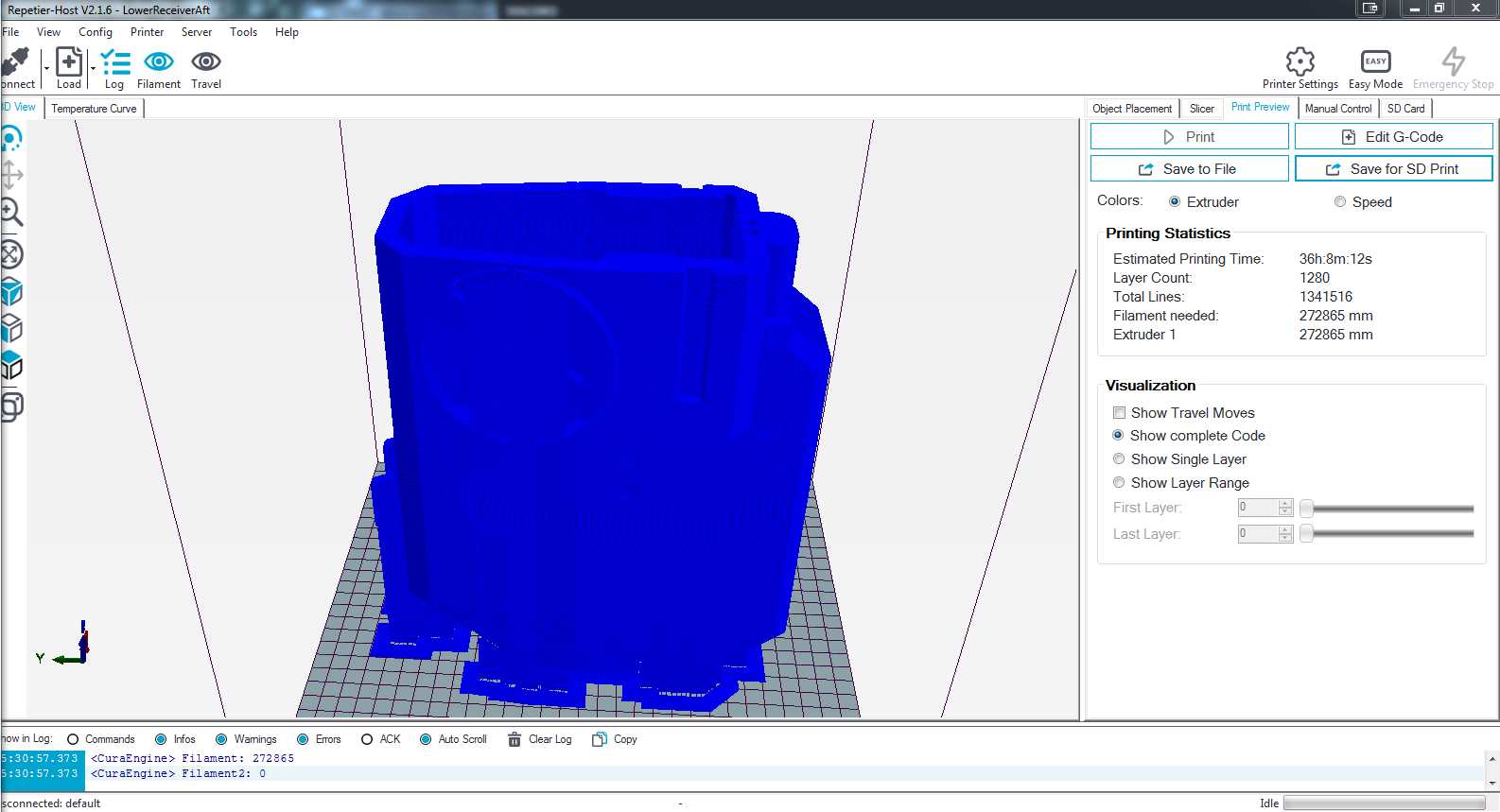Toggle Travel moves eye icon

[x=205, y=62]
